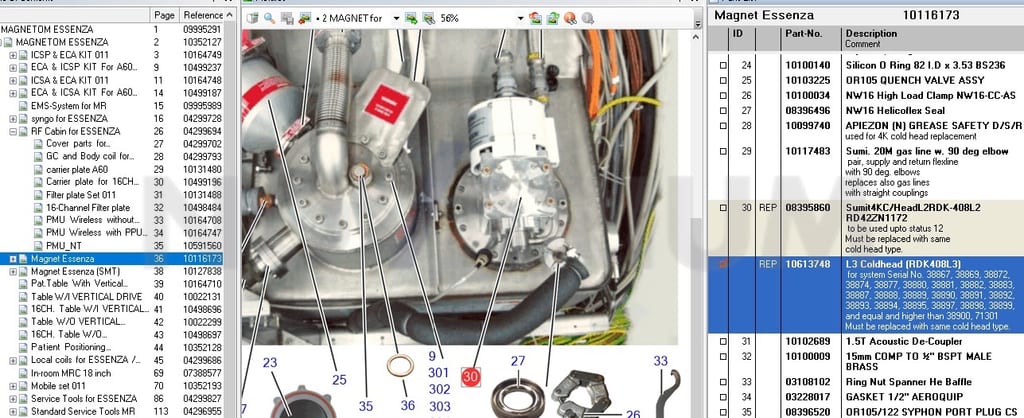The width and height of the screenshot is (1024, 418).
Task: Click the green refresh picture icon in toolbar
Action: 553,18
